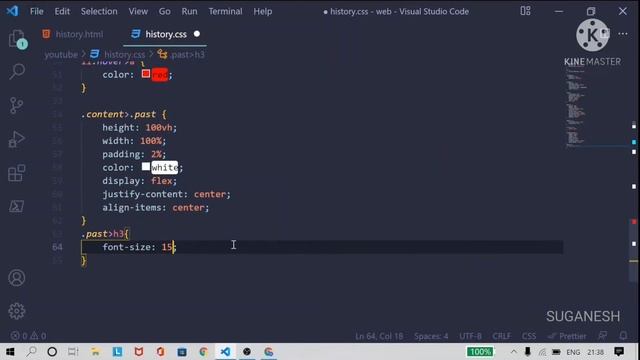Open the Accounts menu icon
640x360 pixels.
pos(16,278)
